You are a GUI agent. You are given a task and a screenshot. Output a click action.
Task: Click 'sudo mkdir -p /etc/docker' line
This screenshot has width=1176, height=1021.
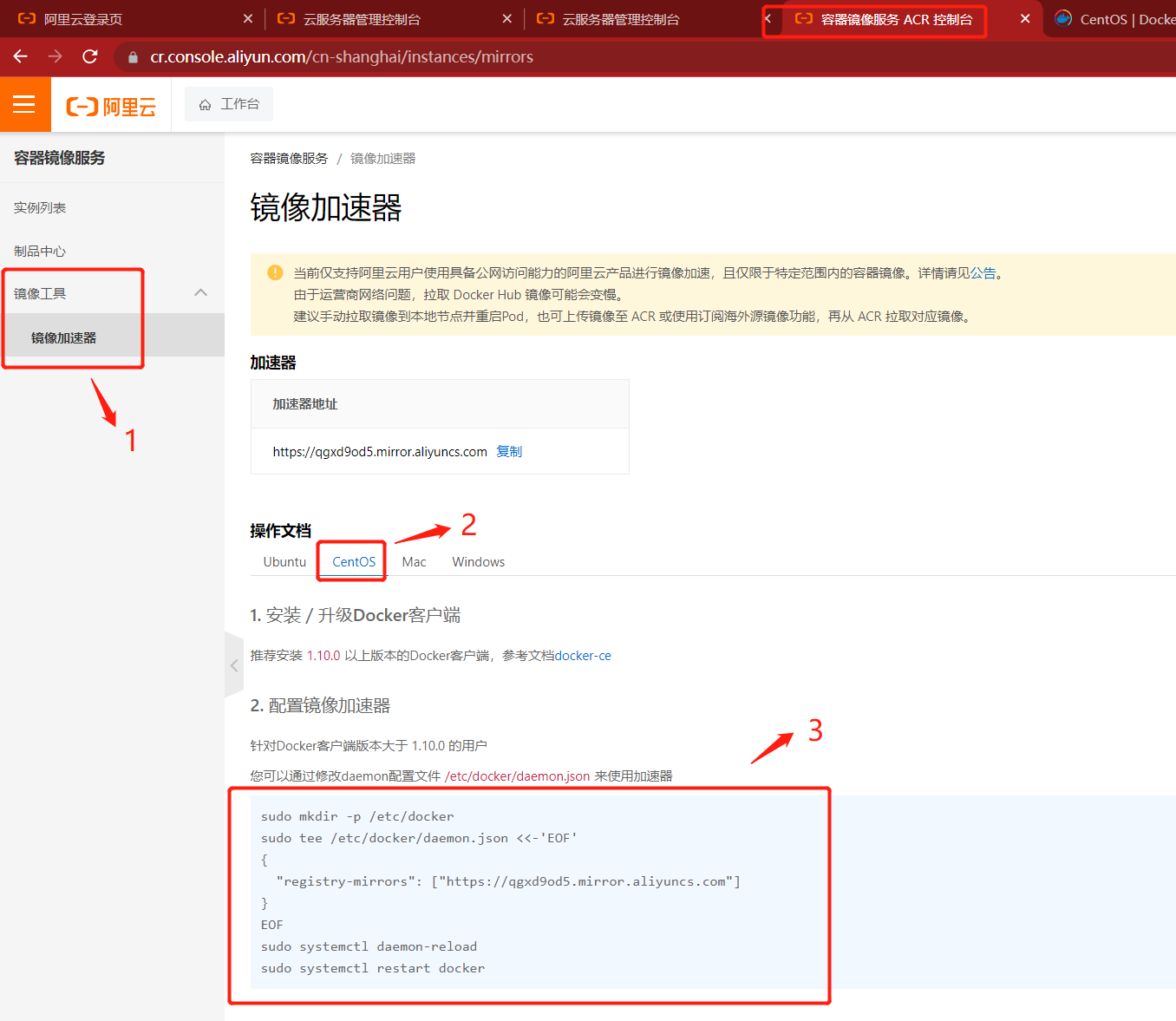tap(357, 816)
